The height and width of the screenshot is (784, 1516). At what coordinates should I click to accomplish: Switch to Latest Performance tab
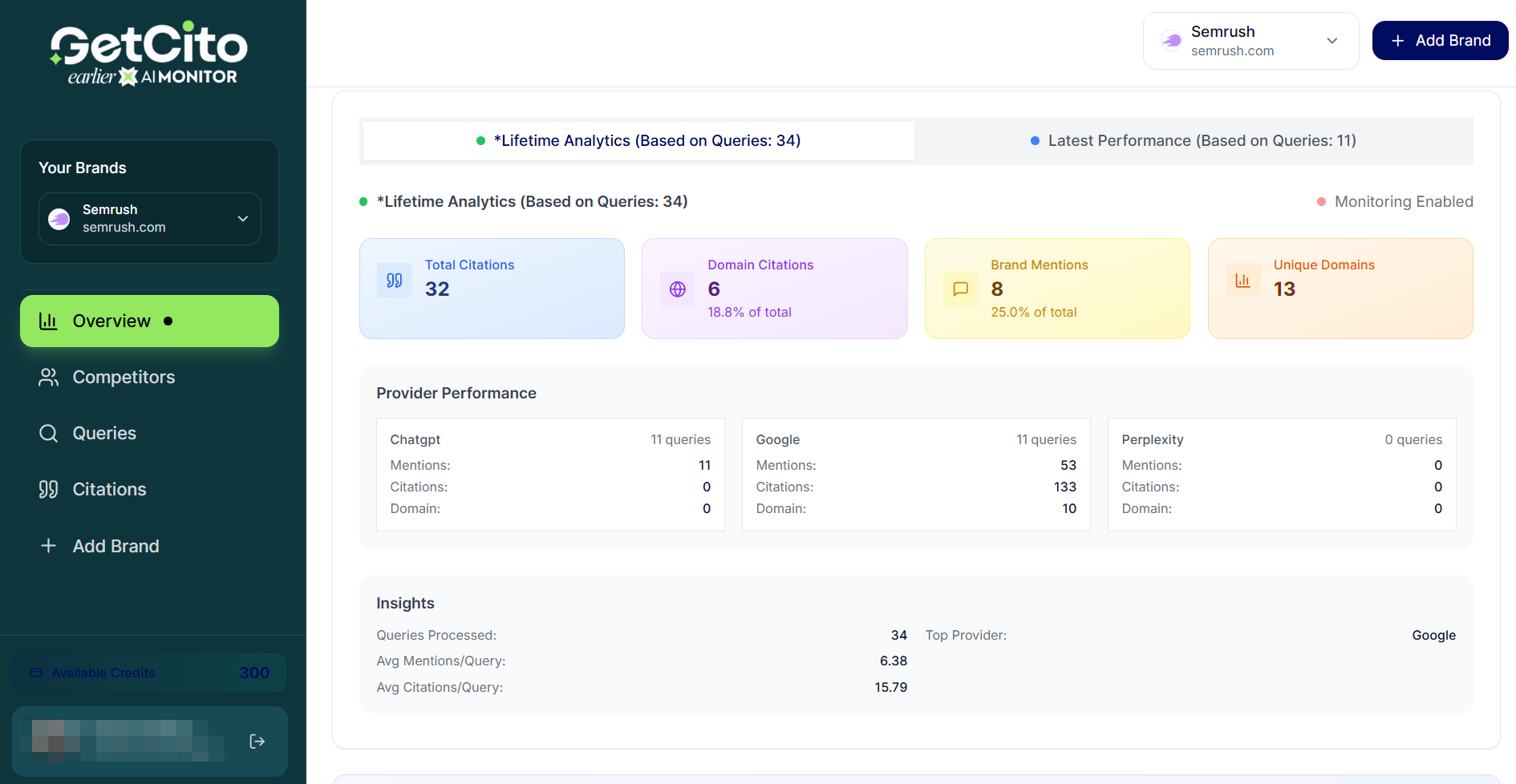pos(1194,141)
